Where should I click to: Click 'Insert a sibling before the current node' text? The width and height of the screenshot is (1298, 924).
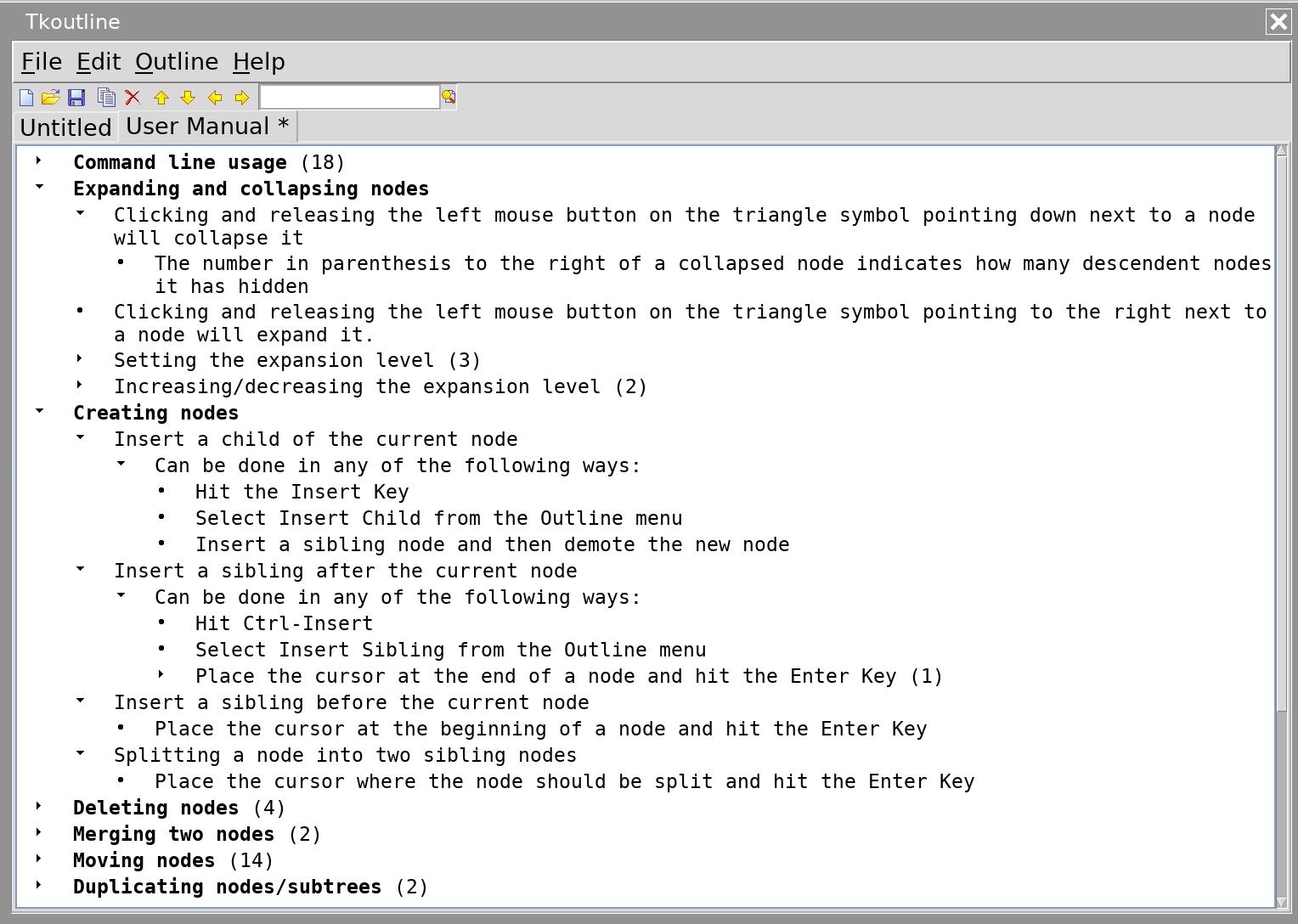click(352, 702)
